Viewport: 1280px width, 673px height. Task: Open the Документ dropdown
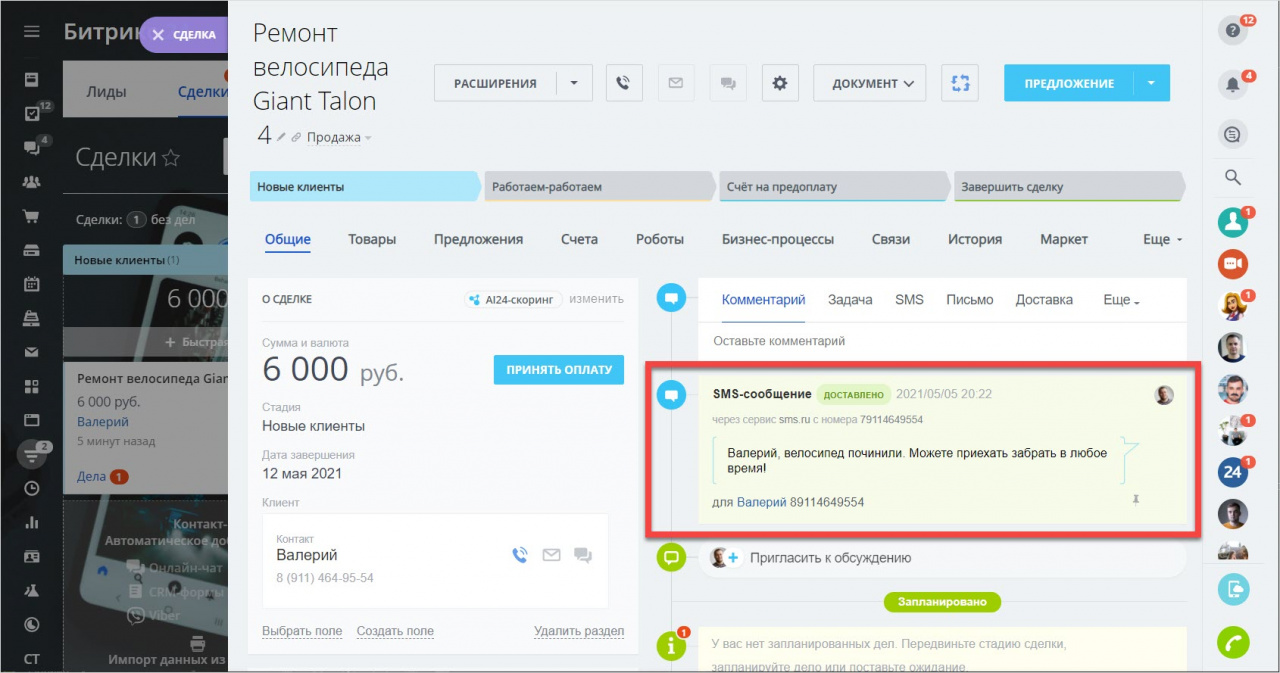[869, 83]
